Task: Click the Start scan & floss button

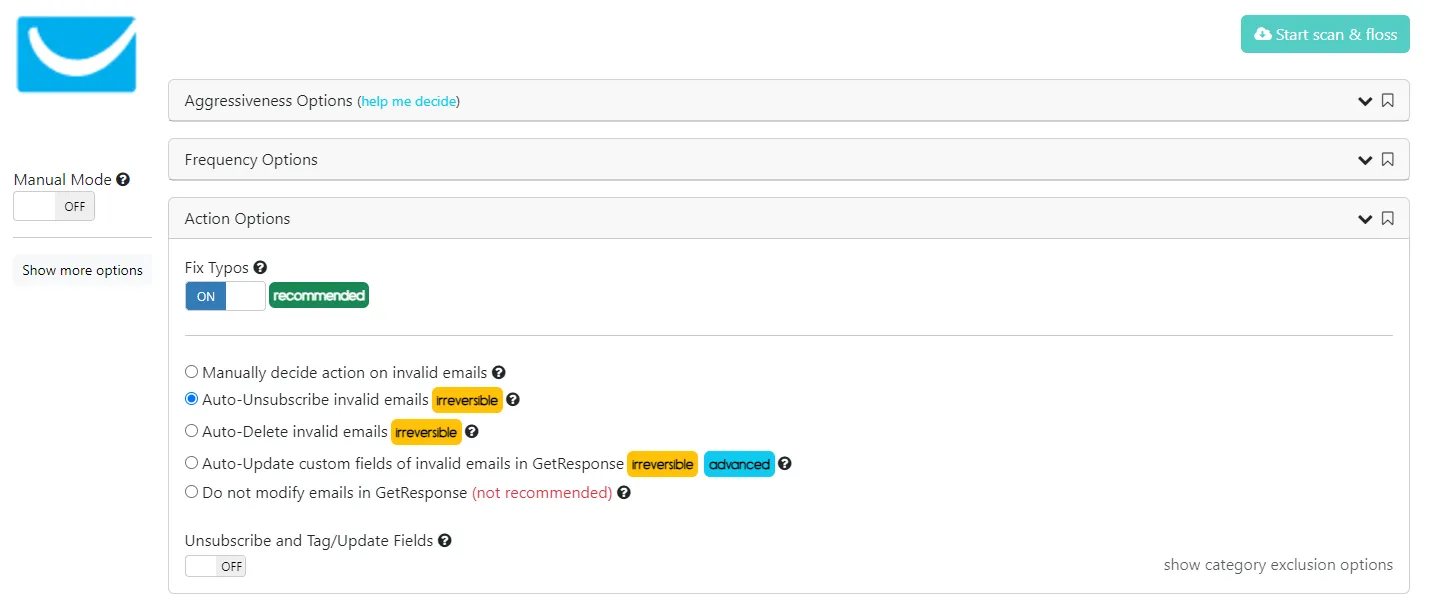Action: coord(1325,34)
